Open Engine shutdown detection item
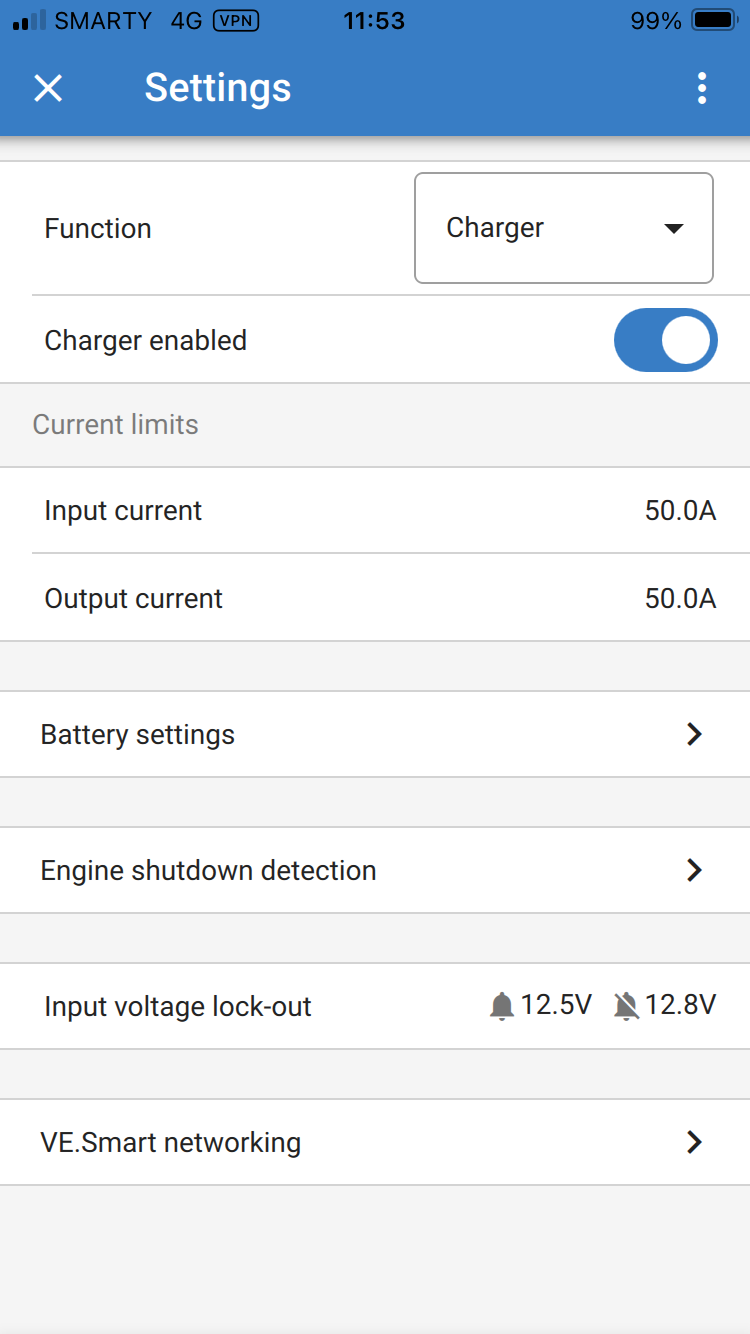 208,870
